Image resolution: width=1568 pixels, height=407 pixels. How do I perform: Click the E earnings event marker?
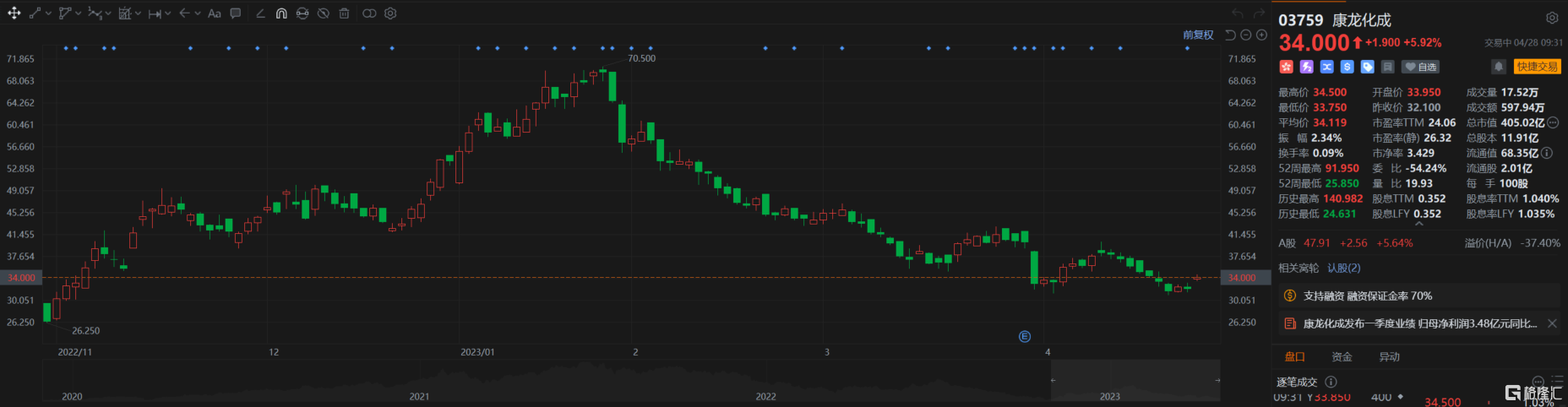1025,336
